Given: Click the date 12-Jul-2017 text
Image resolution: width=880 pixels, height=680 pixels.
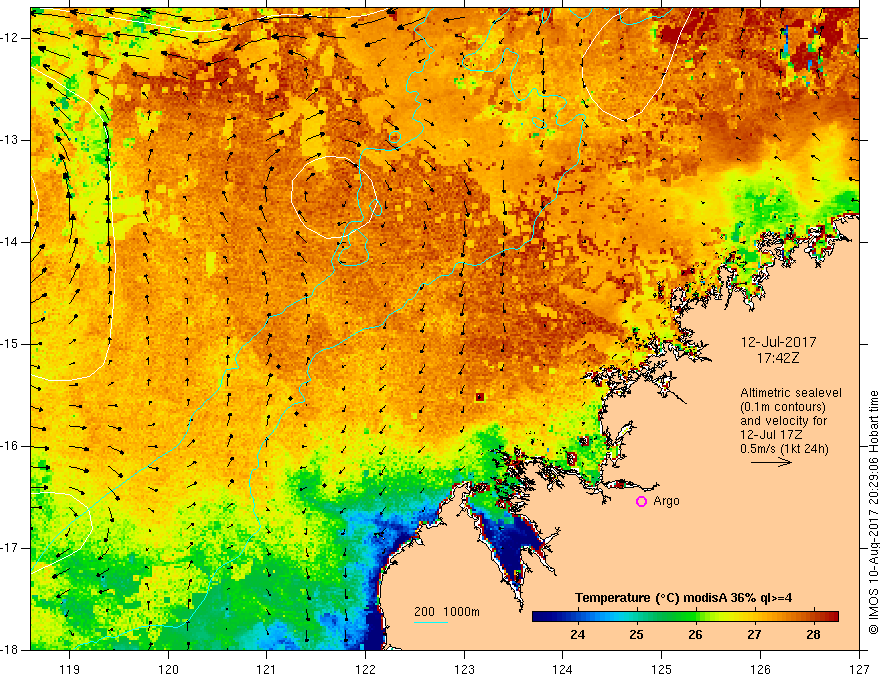Looking at the screenshot, I should (x=778, y=342).
